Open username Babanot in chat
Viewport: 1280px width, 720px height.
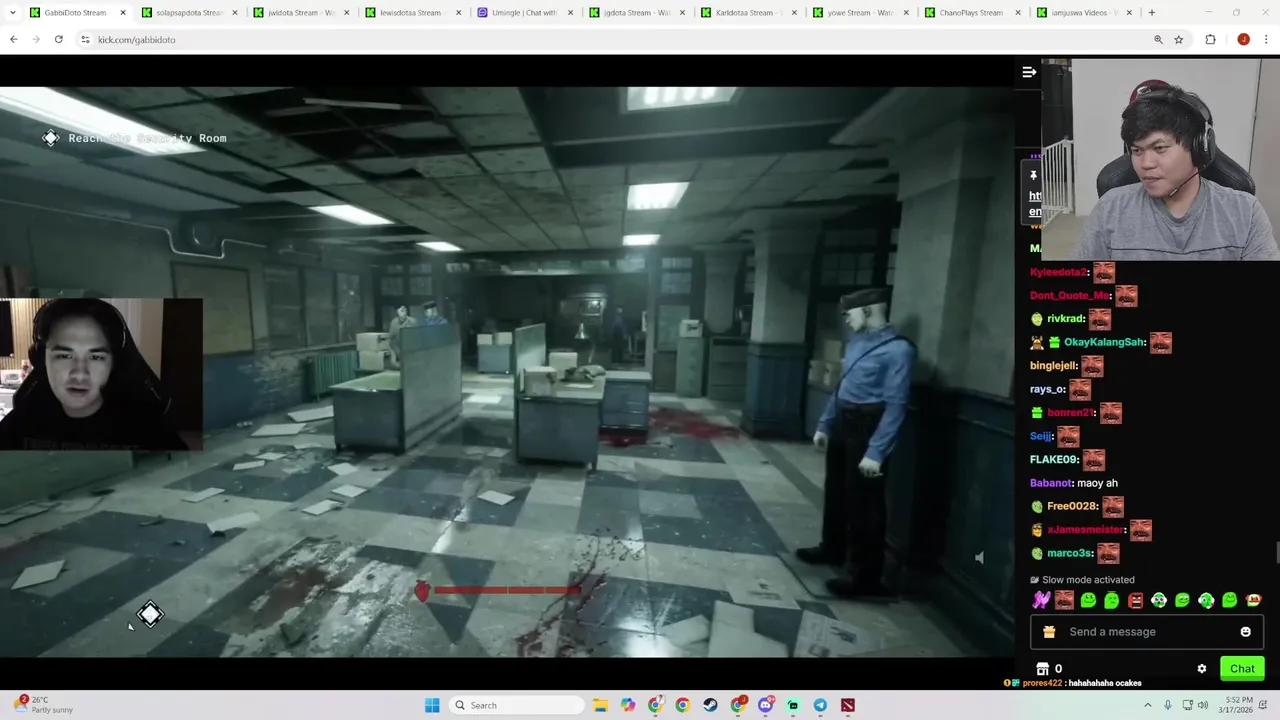tap(1050, 483)
